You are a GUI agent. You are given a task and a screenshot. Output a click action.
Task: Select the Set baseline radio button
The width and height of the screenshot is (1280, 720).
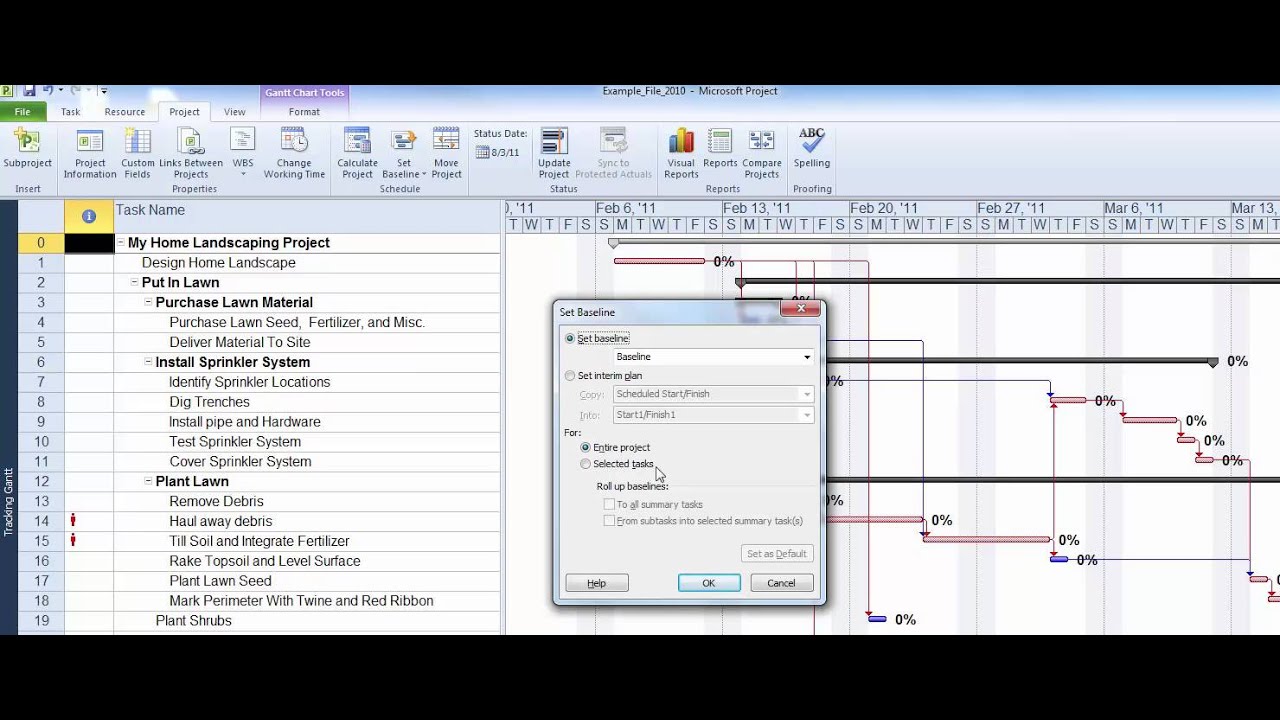[x=570, y=339]
